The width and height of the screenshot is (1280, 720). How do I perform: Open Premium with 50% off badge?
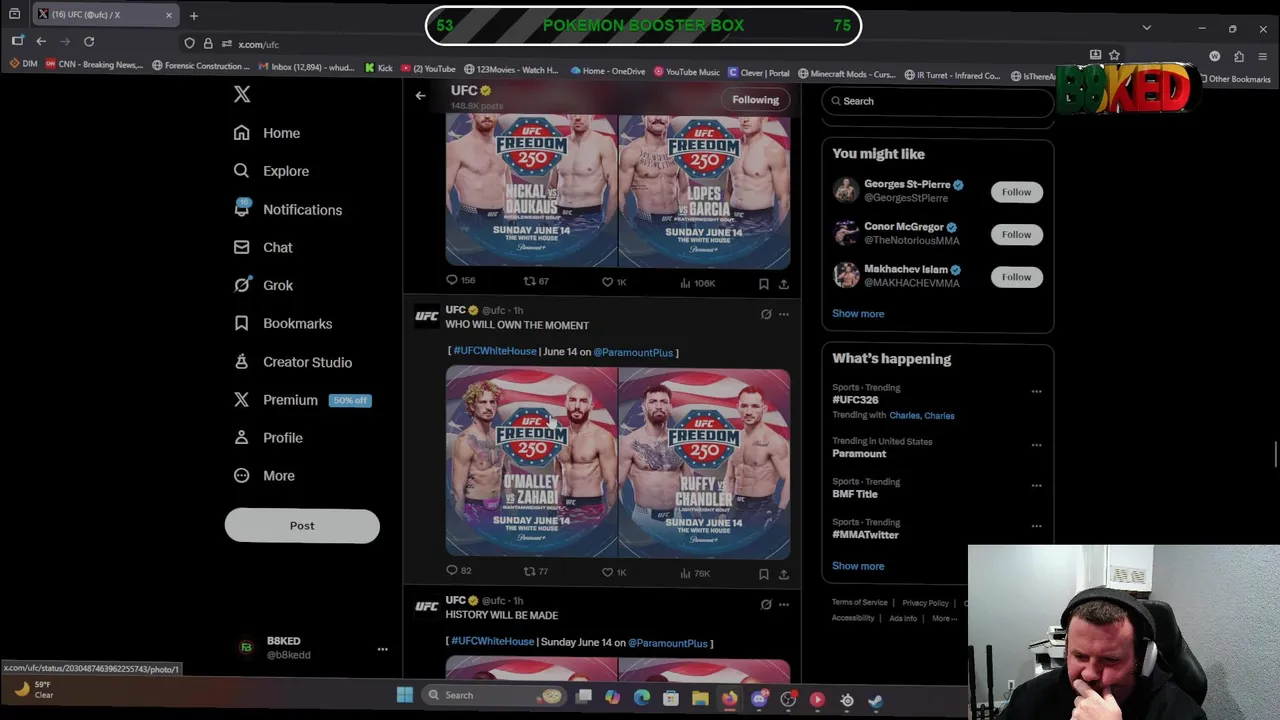[302, 400]
